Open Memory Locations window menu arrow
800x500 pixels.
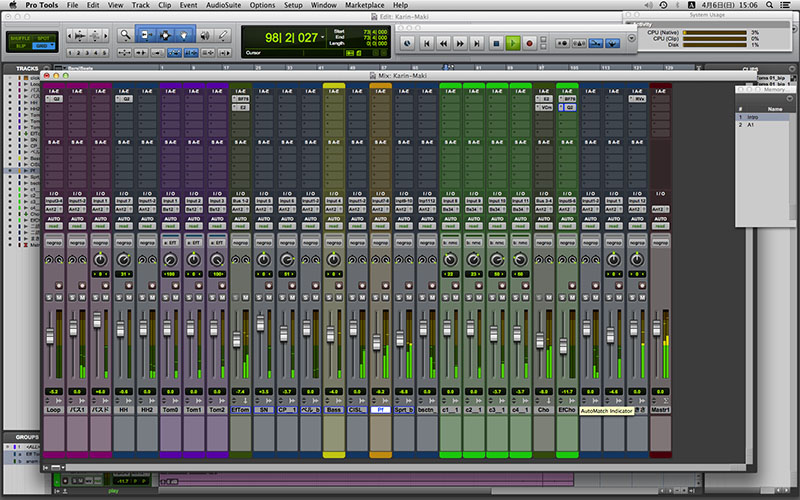coord(789,98)
